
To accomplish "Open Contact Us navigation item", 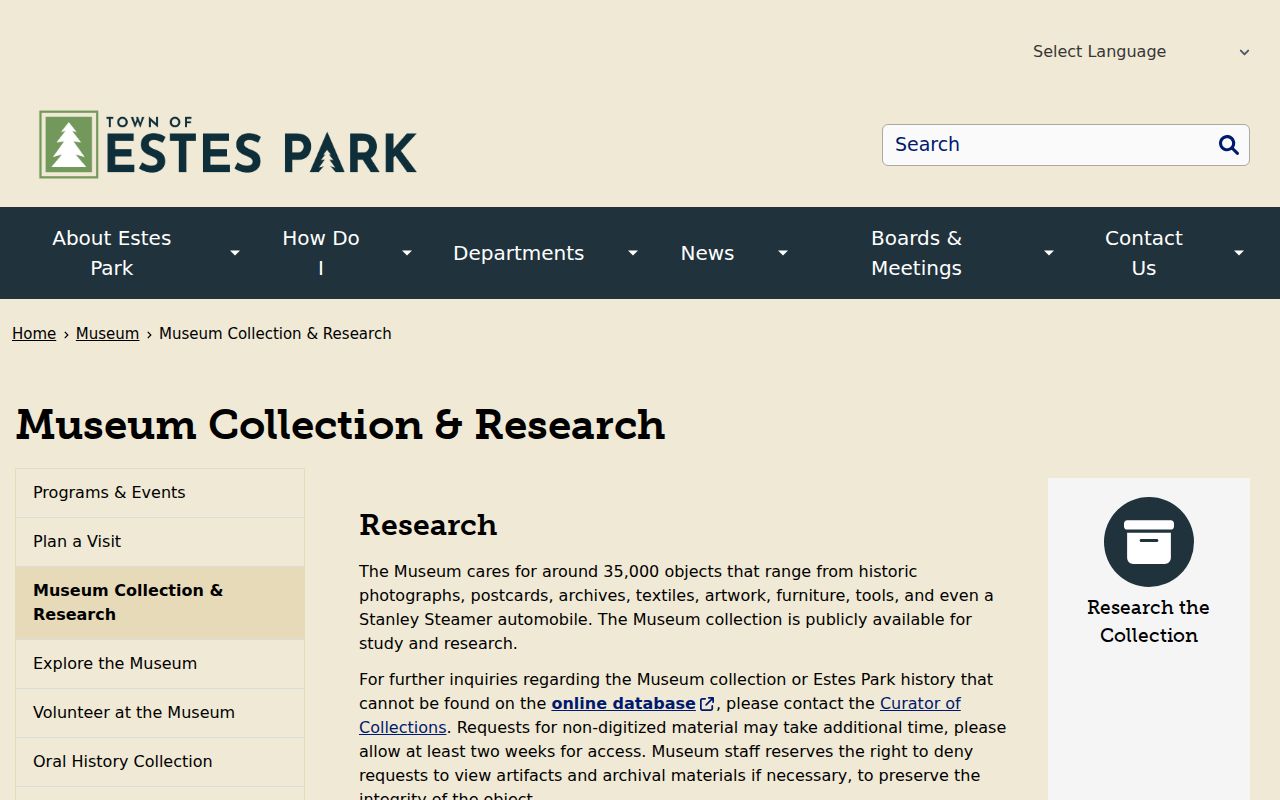I will tap(1144, 253).
